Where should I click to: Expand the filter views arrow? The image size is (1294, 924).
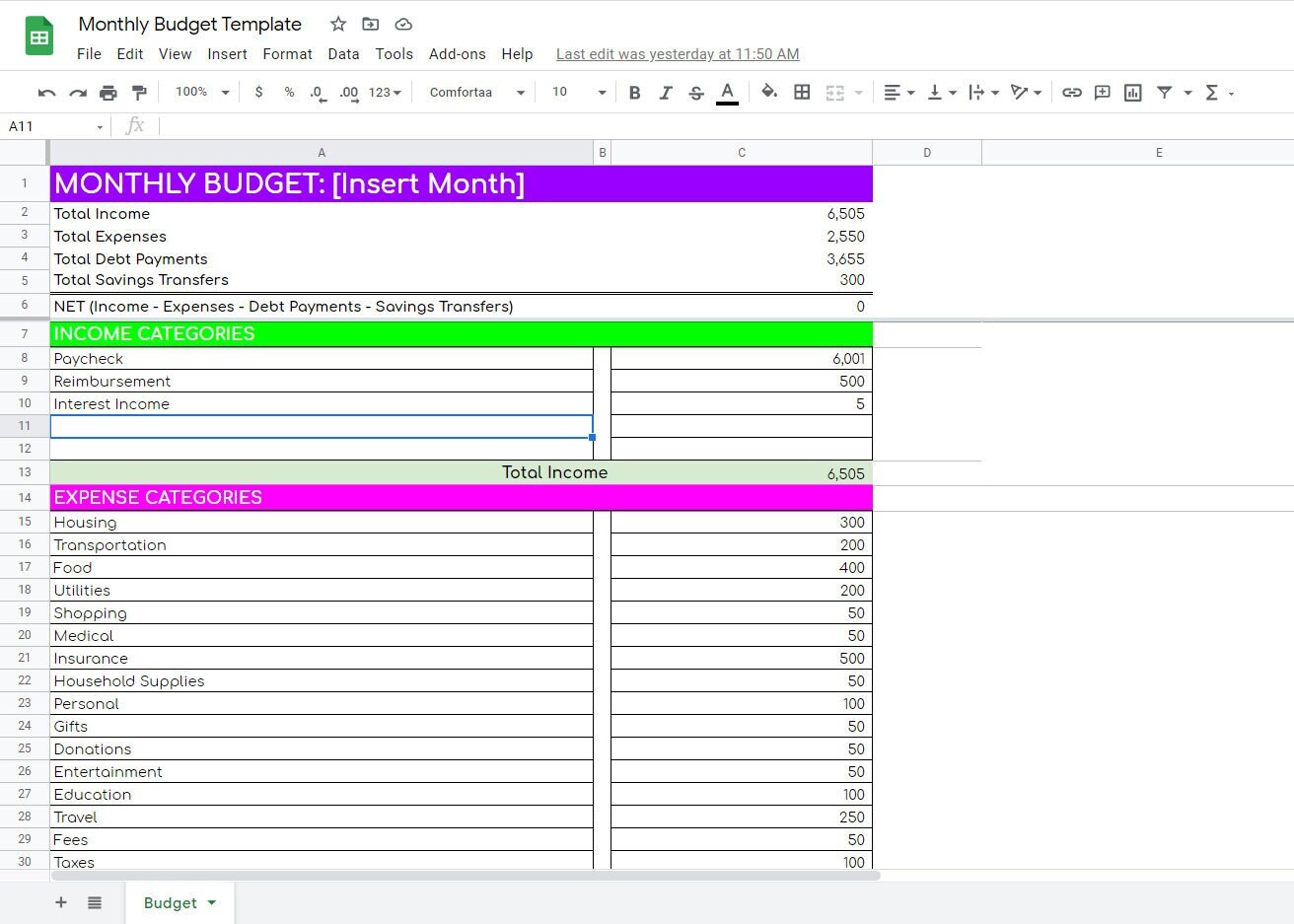pyautogui.click(x=1187, y=93)
